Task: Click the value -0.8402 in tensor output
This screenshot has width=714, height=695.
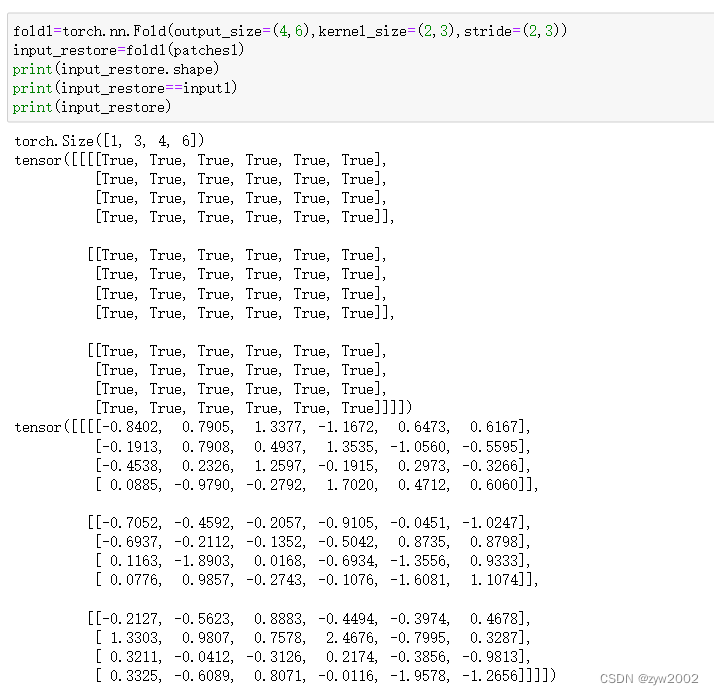Action: [x=130, y=427]
